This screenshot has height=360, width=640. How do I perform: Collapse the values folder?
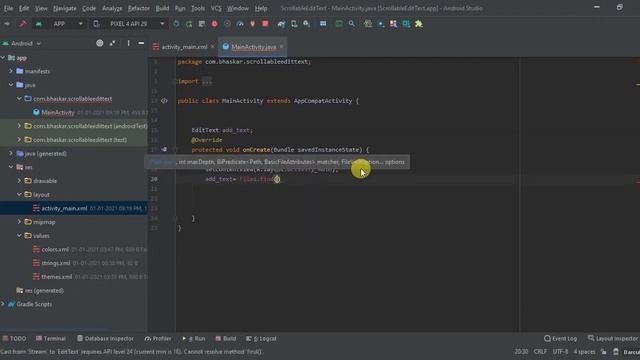point(19,236)
